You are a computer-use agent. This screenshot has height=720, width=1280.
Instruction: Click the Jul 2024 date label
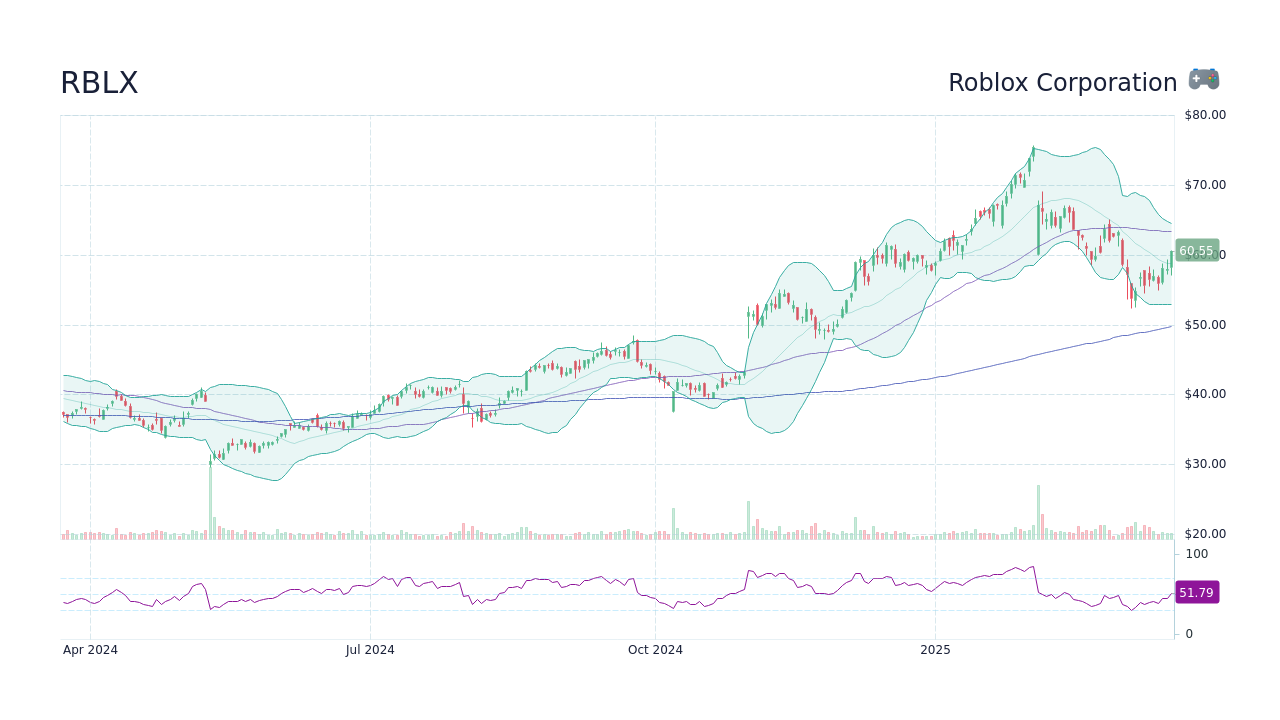370,650
